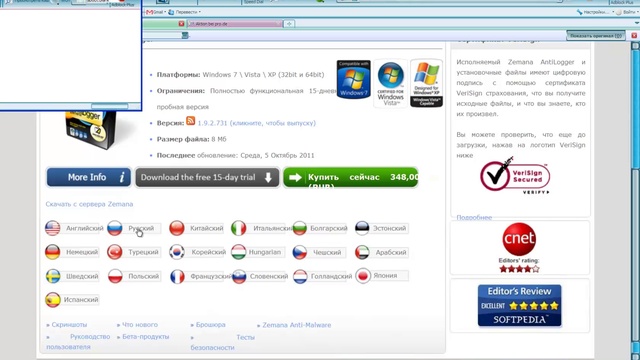Click the More Info button
This screenshot has height=360, width=640.
click(89, 177)
